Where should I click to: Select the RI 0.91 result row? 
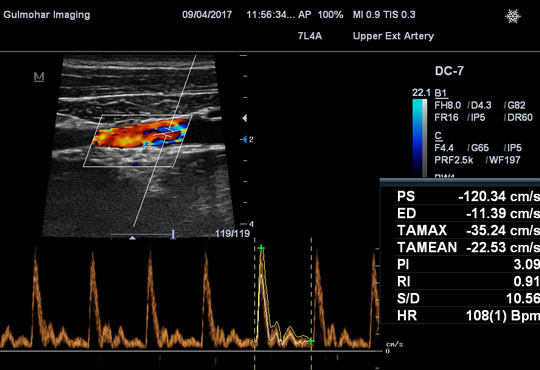468,281
